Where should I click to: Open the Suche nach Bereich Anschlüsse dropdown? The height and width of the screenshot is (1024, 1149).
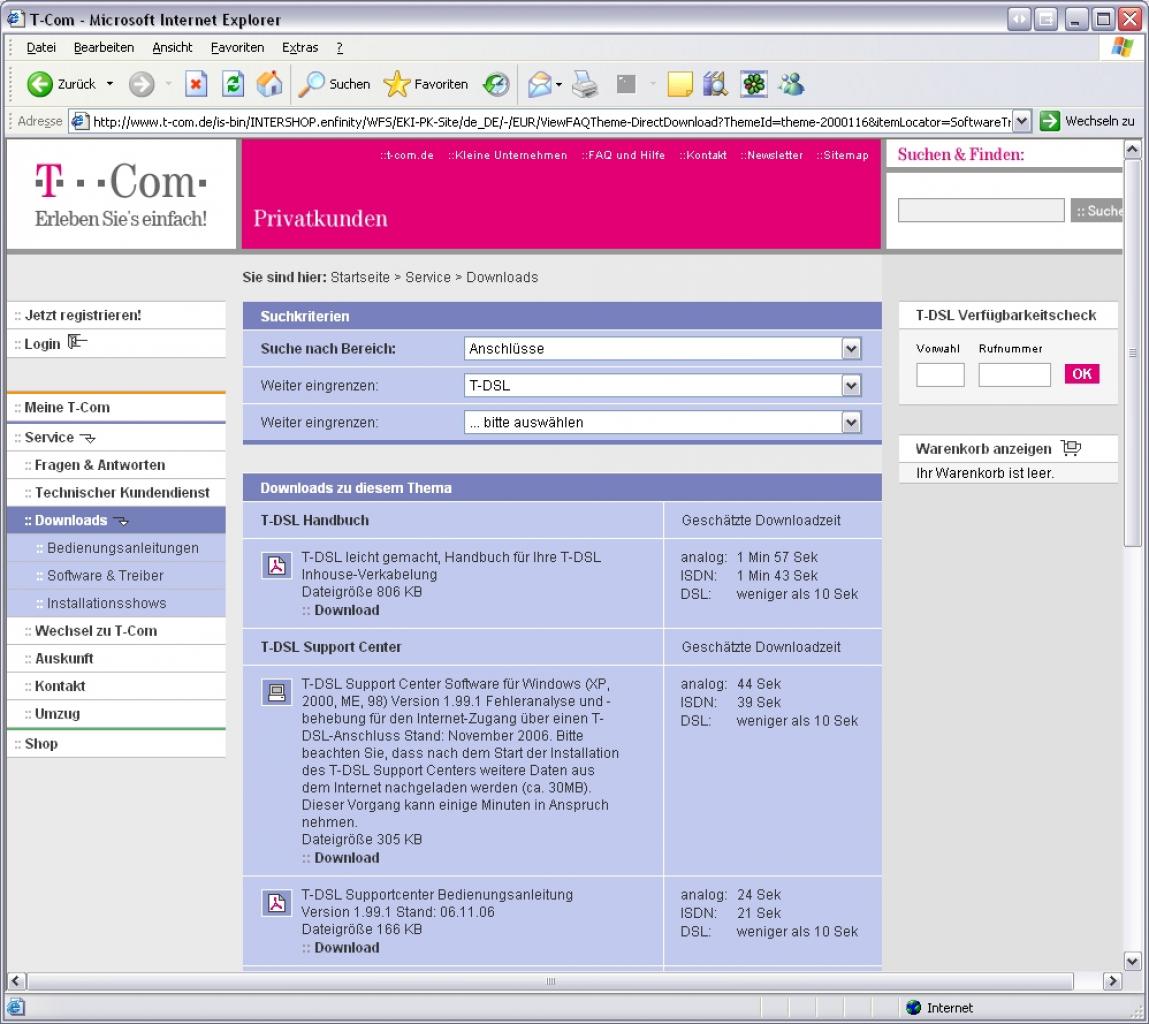[x=662, y=349]
